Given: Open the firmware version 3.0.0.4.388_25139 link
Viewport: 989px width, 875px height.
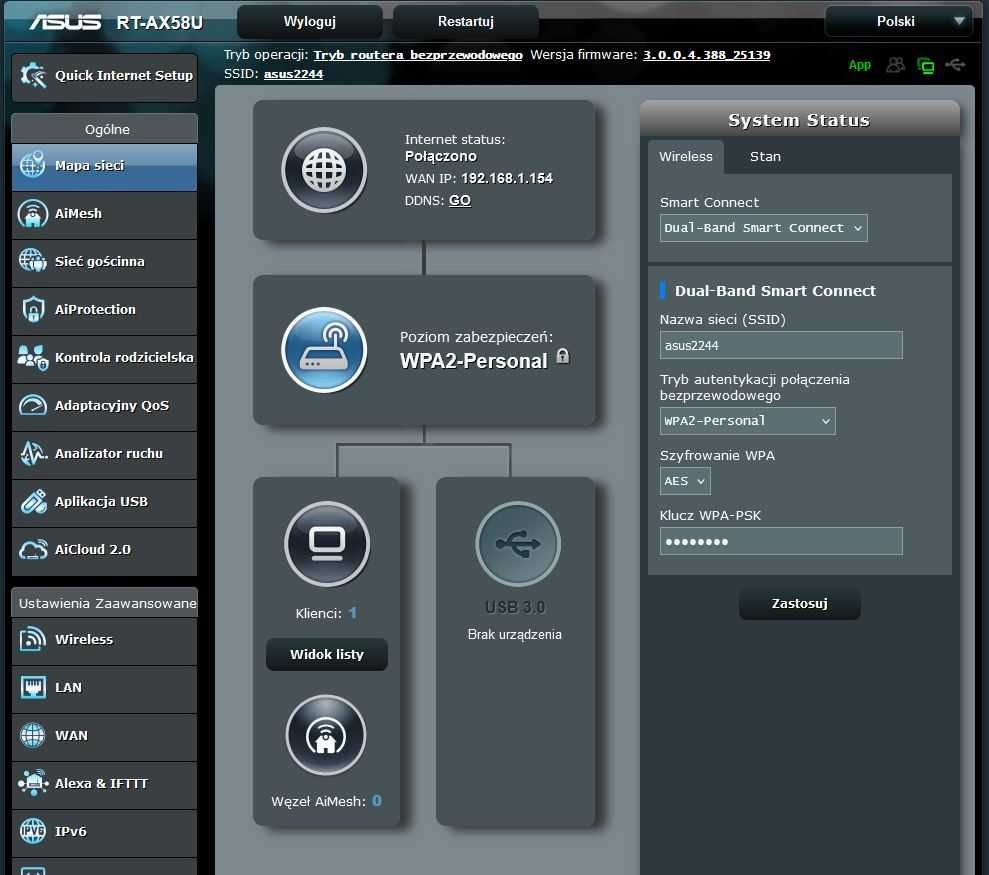Looking at the screenshot, I should coord(706,55).
